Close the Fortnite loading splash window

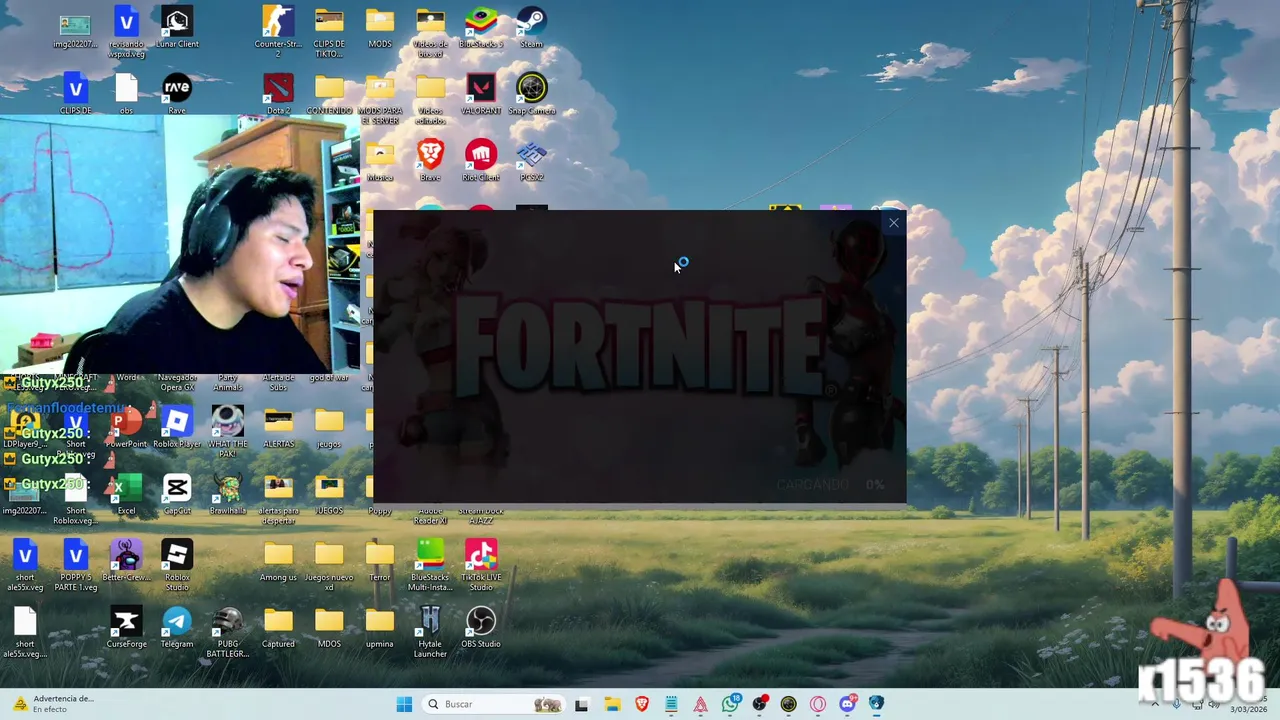pyautogui.click(x=894, y=223)
